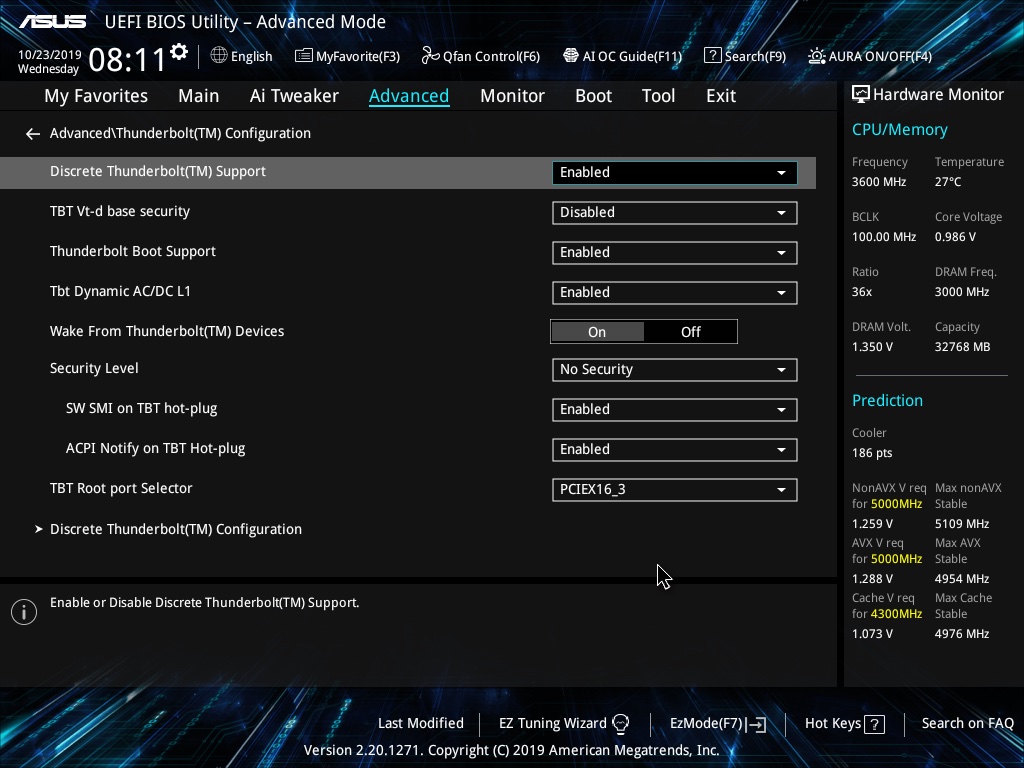1024x768 pixels.
Task: Click Search on FAQ link
Action: coord(967,724)
